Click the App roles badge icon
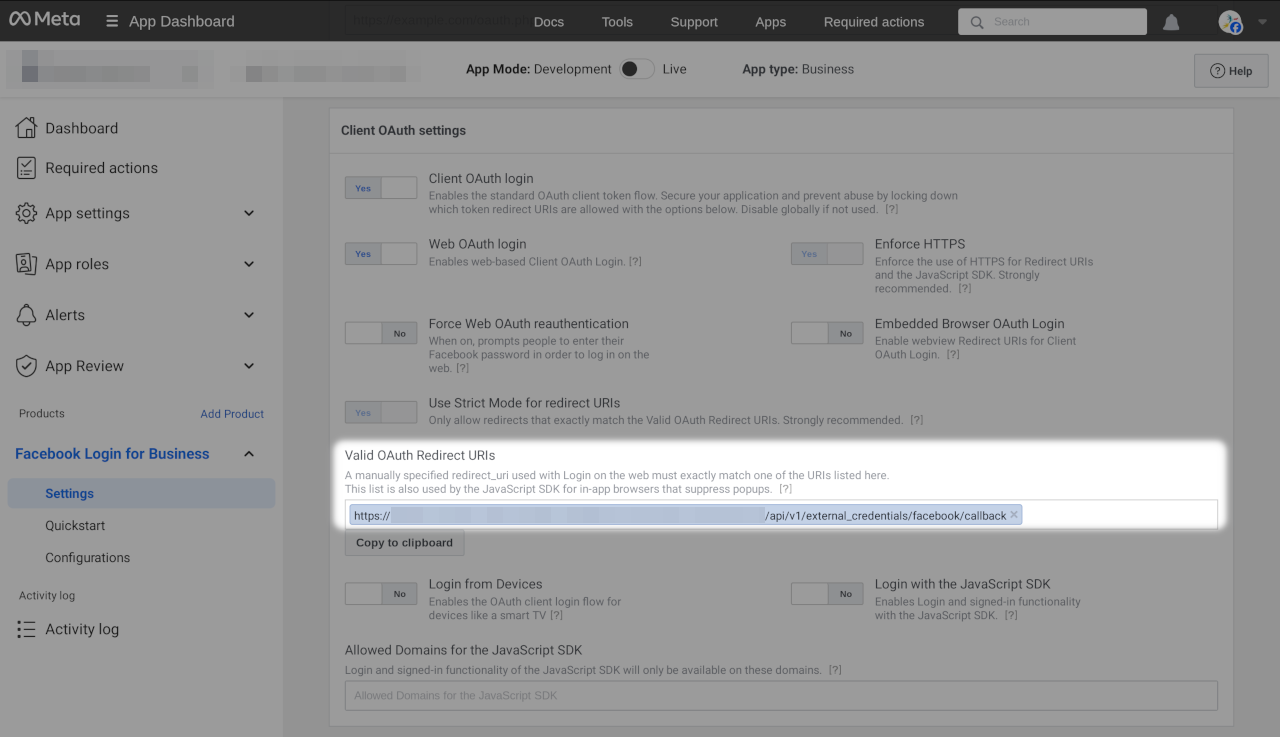 [x=26, y=264]
